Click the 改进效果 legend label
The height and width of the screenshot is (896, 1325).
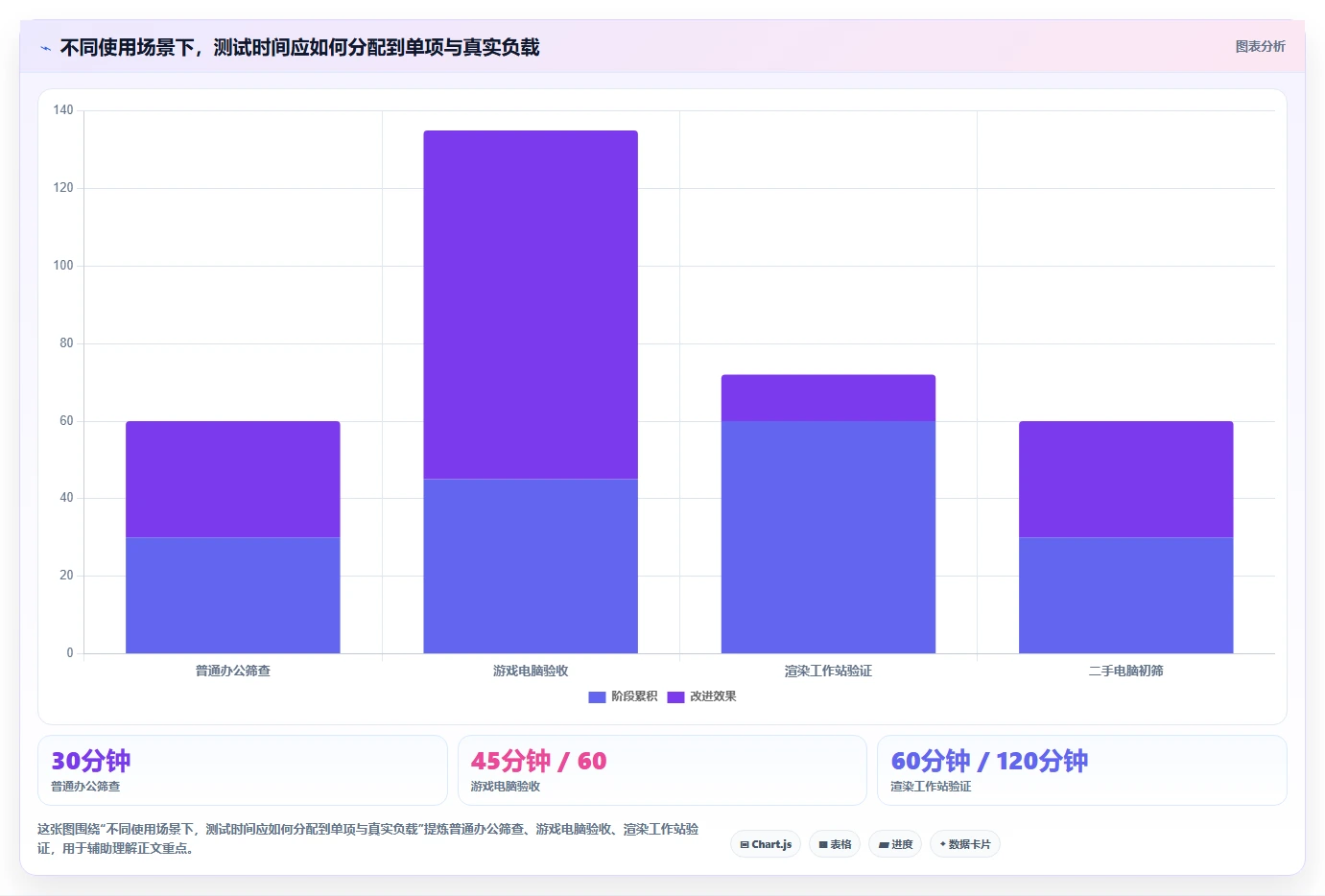(x=713, y=696)
